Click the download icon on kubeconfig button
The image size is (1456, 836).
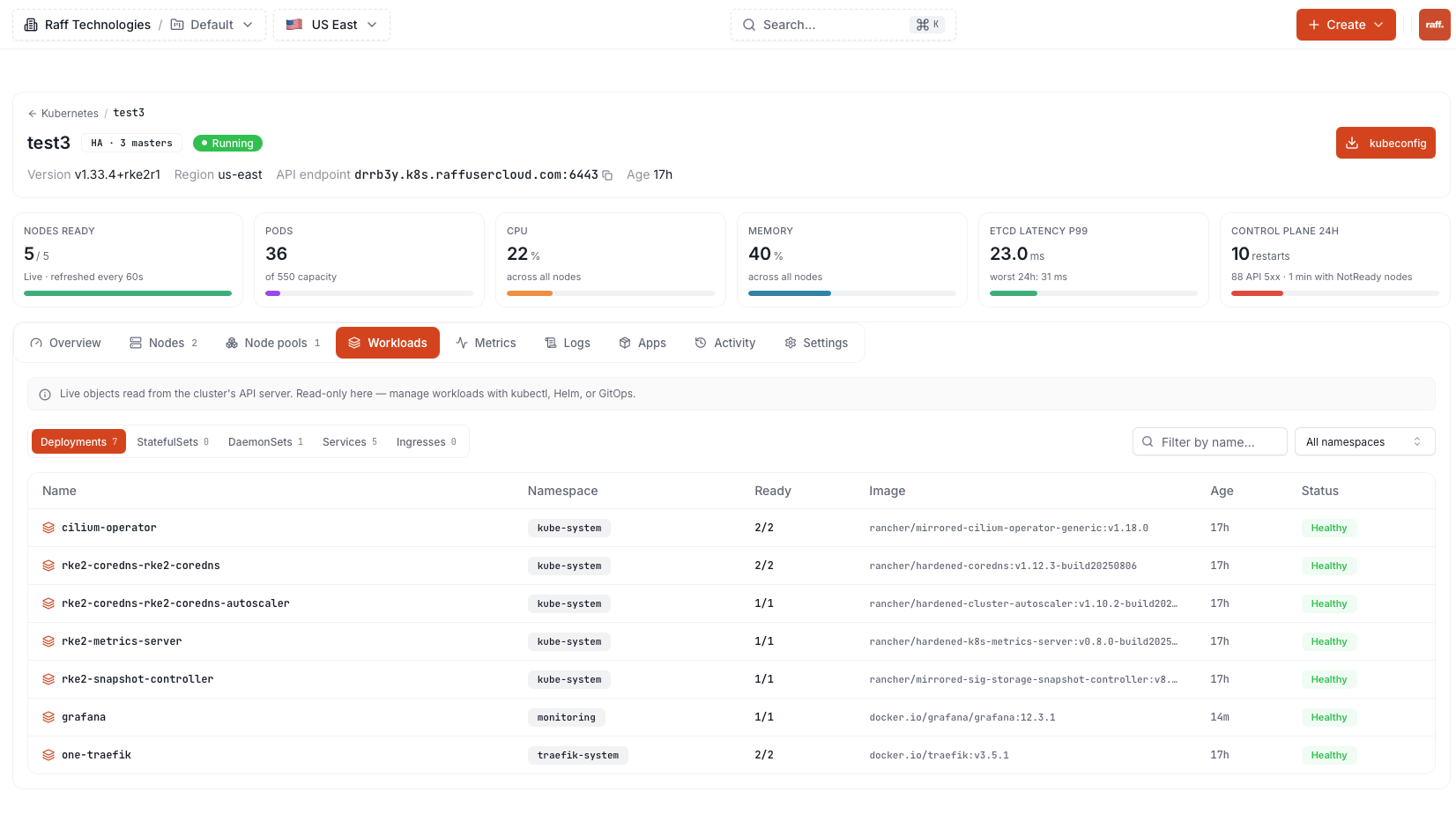click(1352, 143)
